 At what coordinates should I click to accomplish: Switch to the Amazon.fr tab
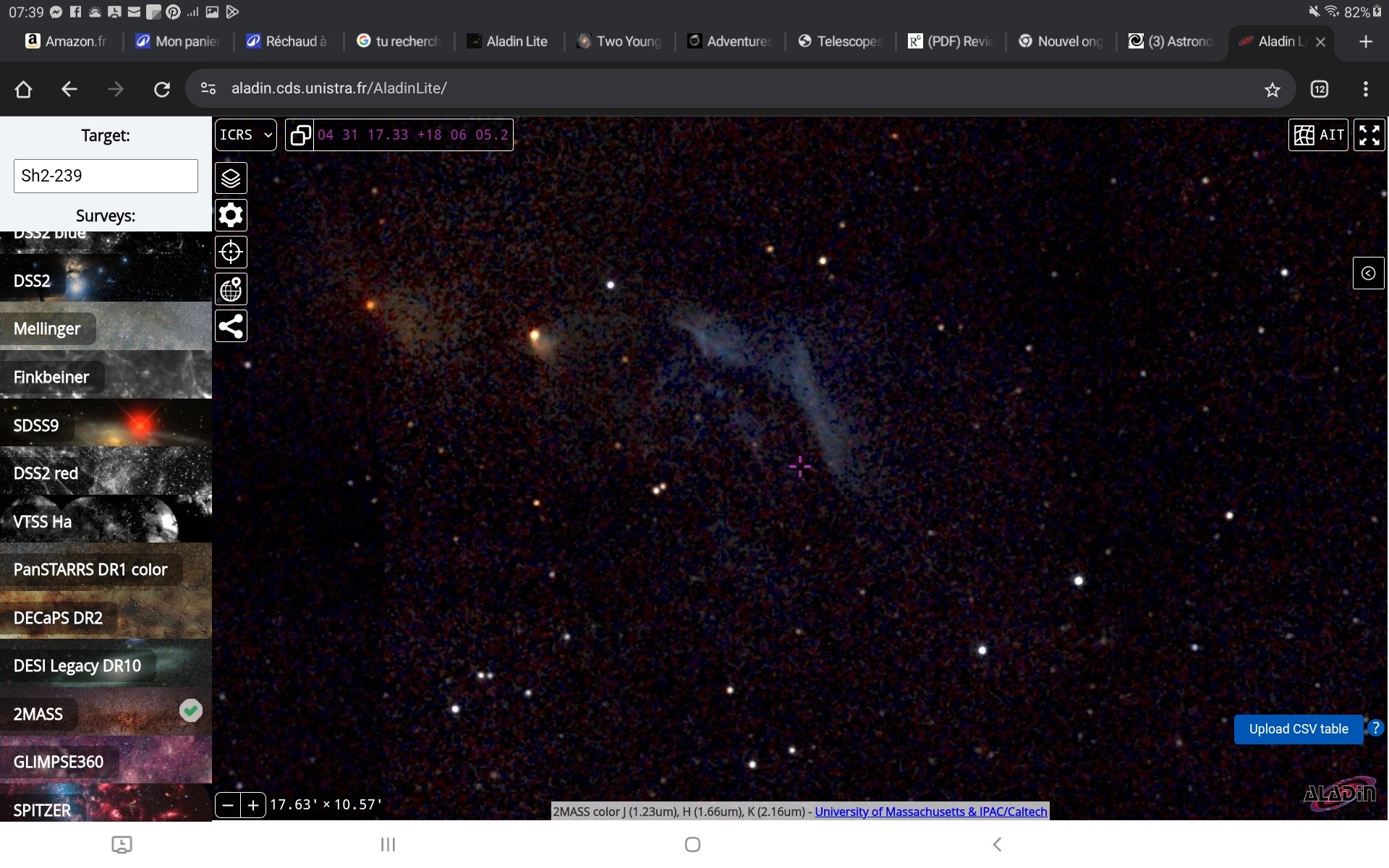[x=67, y=41]
